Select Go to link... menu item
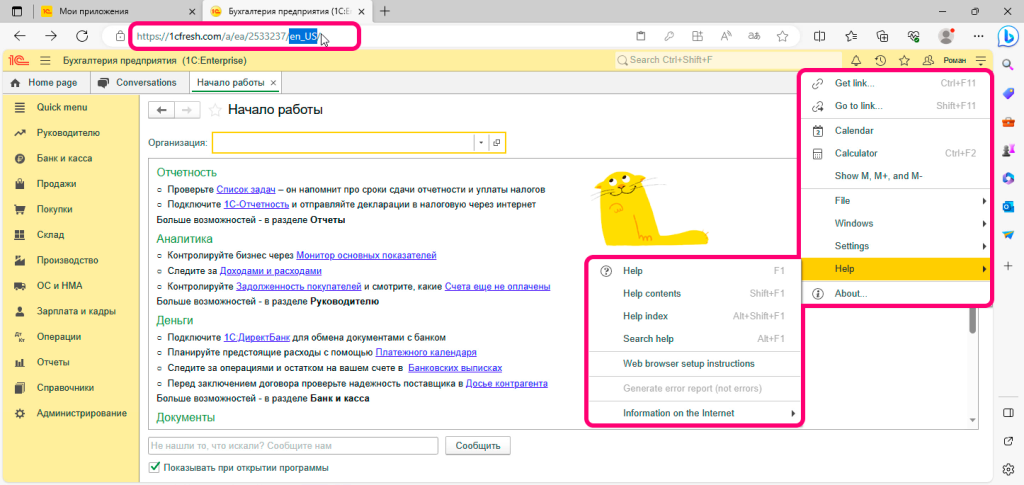This screenshot has width=1024, height=485. coord(895,106)
